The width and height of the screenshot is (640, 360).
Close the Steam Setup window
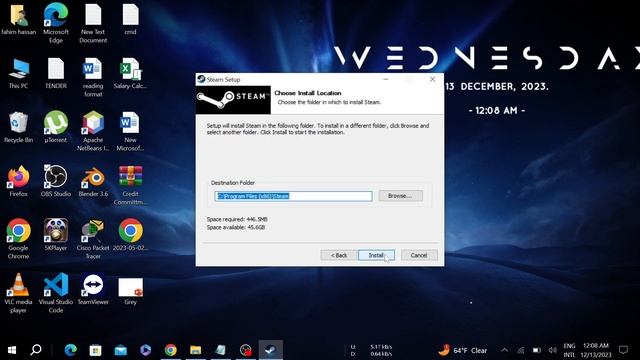(x=432, y=79)
